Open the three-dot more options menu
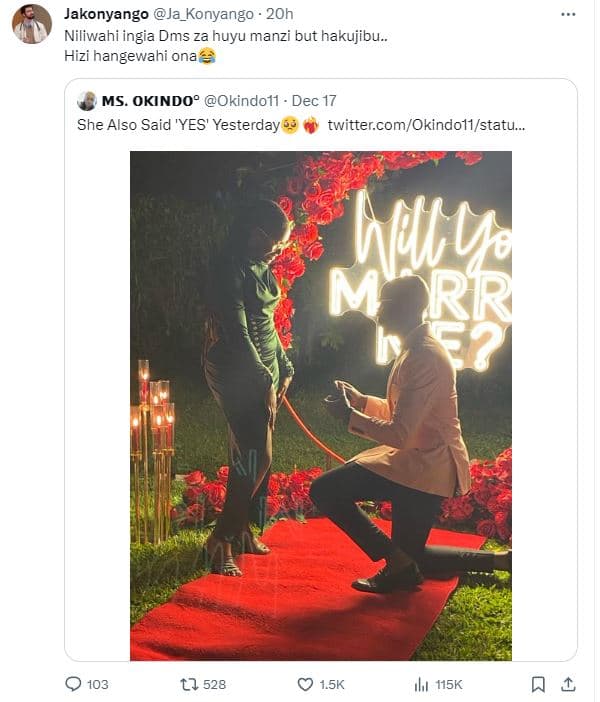 point(568,15)
